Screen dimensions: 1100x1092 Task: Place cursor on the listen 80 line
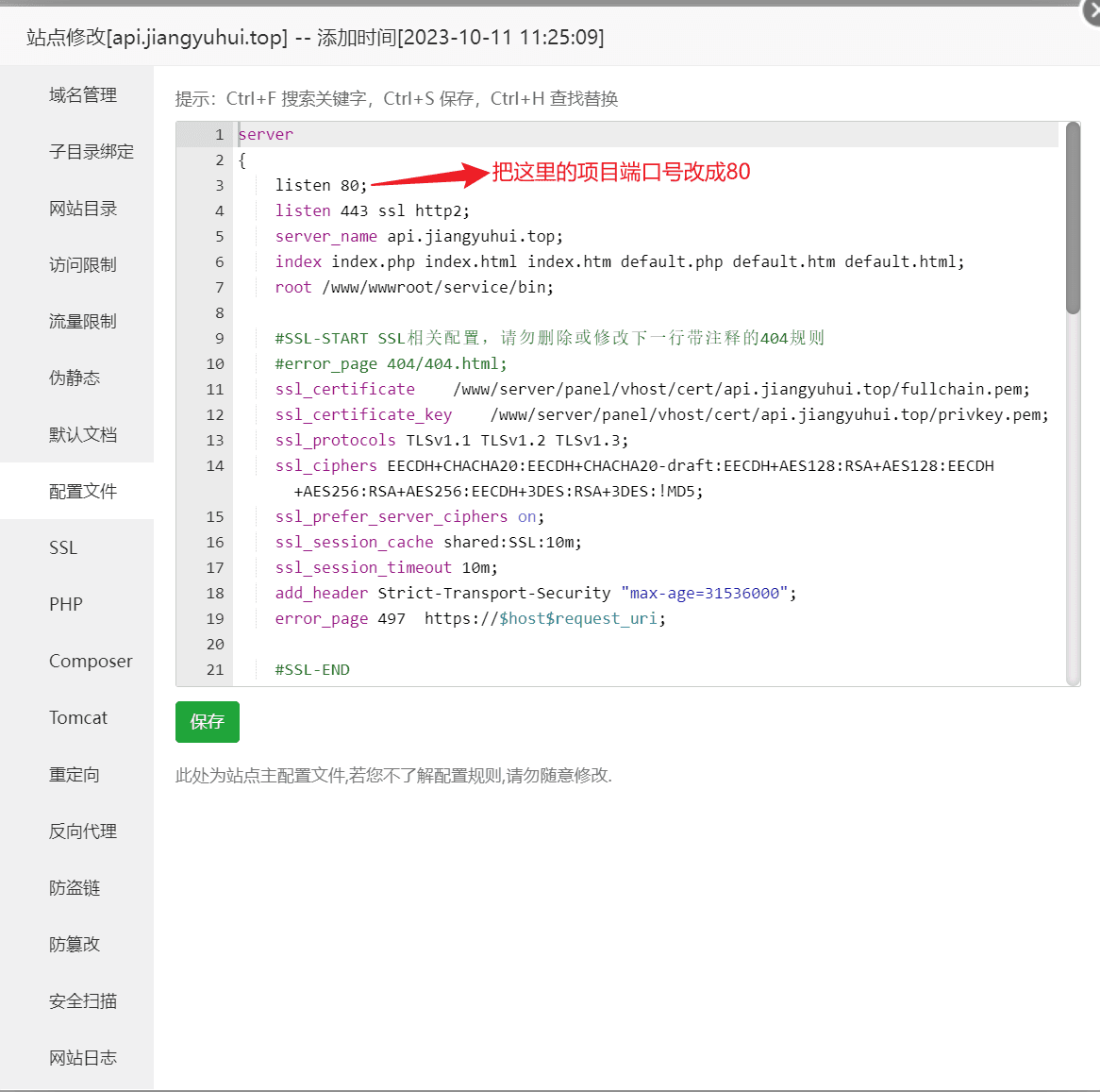pos(321,186)
